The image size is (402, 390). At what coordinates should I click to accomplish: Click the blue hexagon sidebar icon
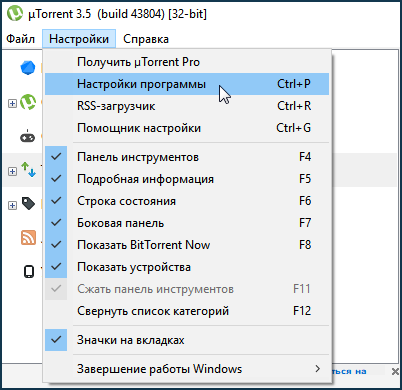coord(28,68)
